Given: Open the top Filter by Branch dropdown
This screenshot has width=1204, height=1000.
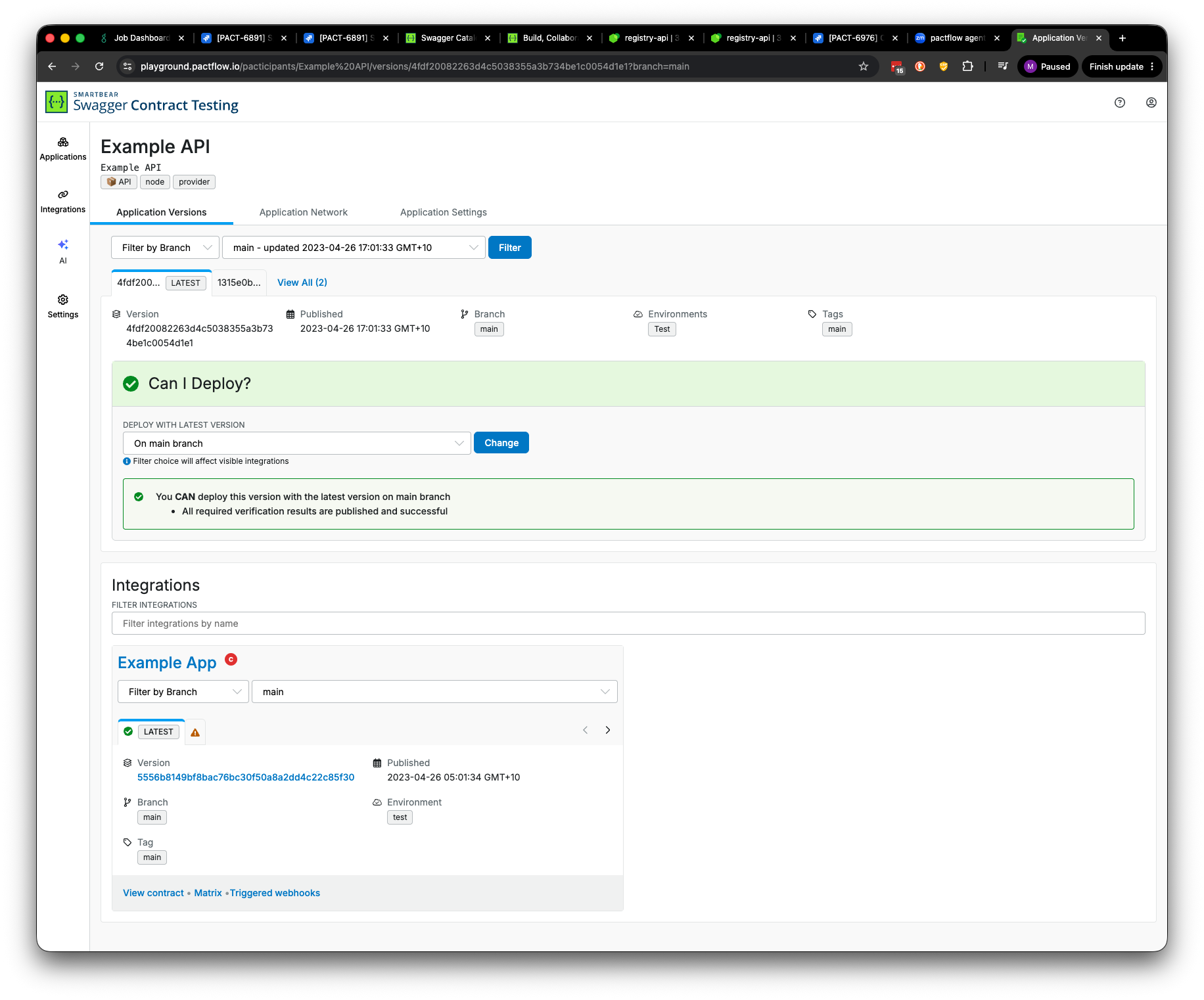Looking at the screenshot, I should [x=165, y=248].
